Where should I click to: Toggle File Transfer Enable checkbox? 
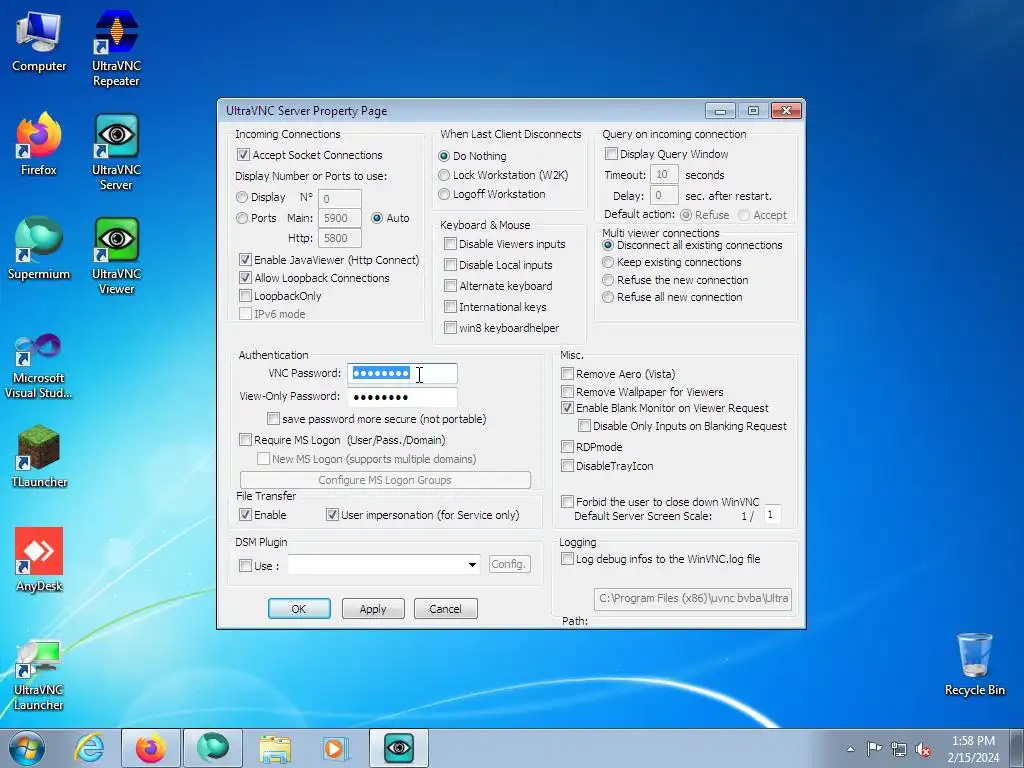tap(246, 515)
